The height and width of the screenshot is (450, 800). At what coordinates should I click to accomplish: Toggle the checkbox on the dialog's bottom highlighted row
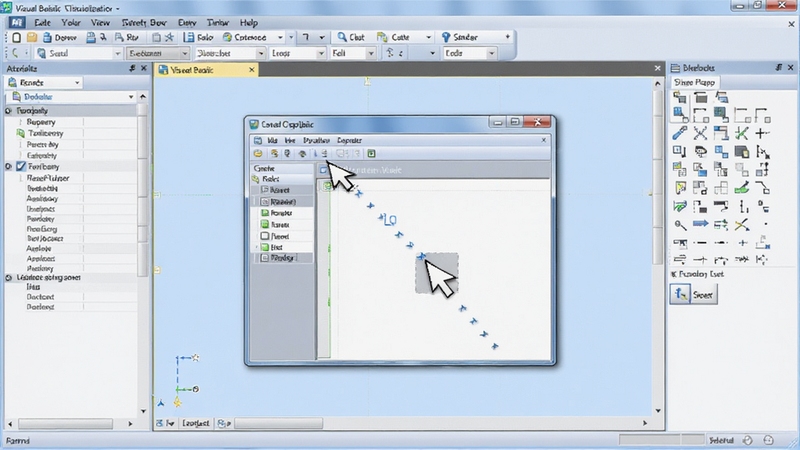coord(265,258)
